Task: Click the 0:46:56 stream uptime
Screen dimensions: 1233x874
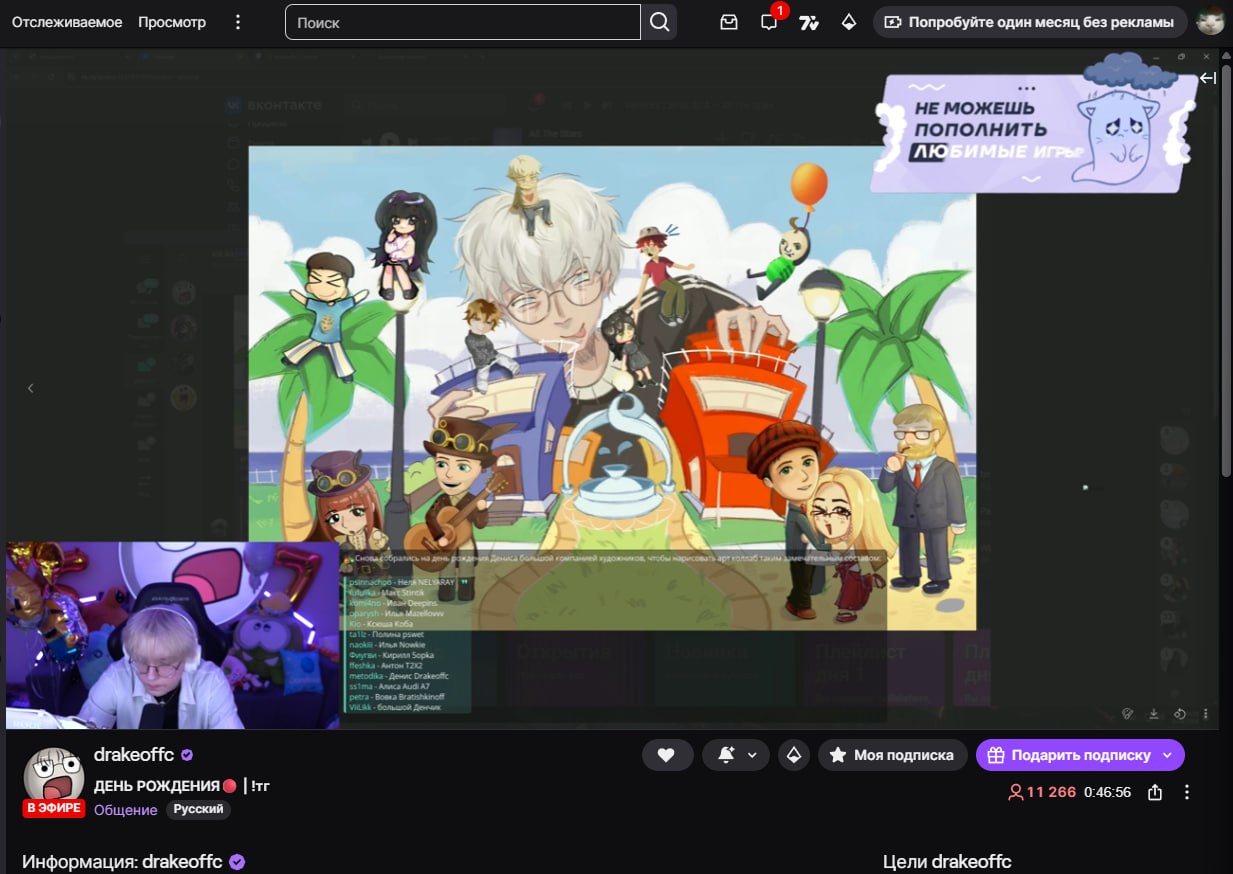Action: click(1107, 792)
